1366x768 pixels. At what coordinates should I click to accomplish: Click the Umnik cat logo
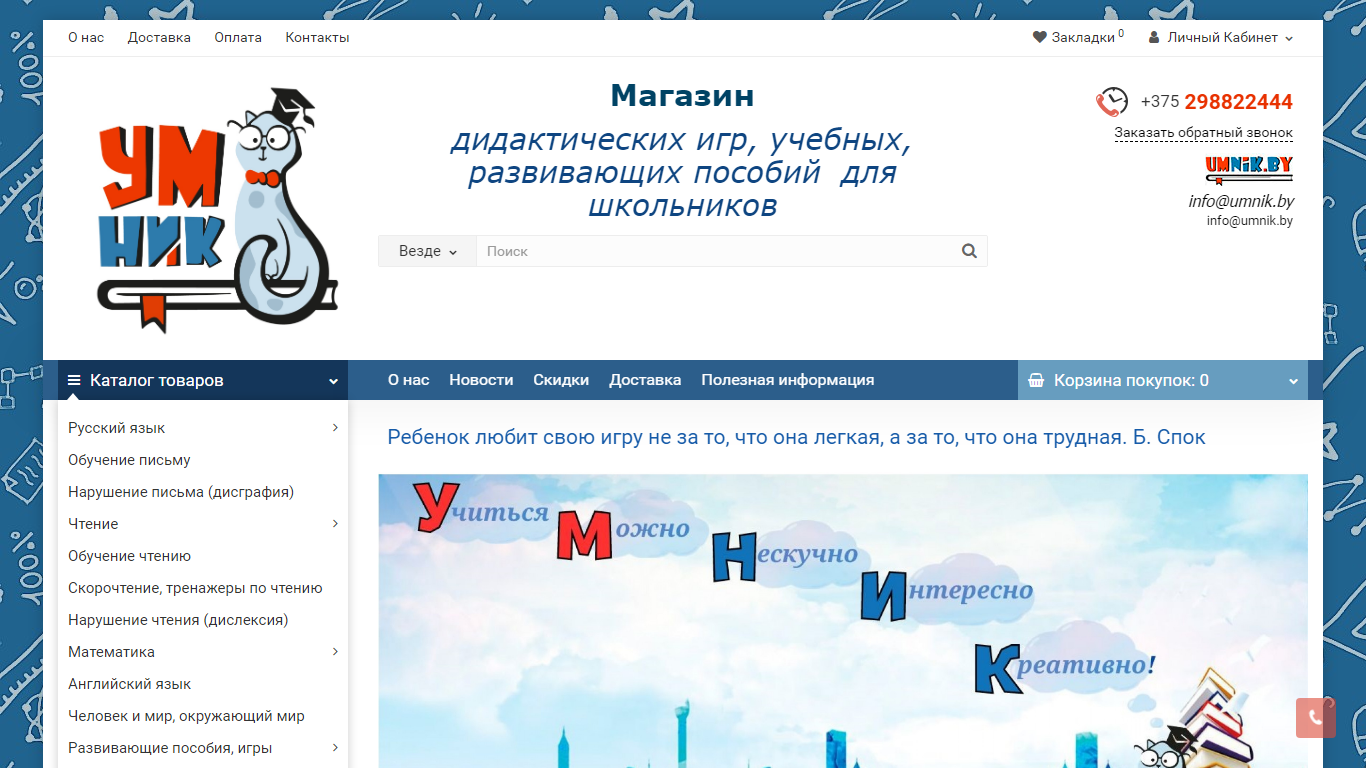click(x=217, y=209)
